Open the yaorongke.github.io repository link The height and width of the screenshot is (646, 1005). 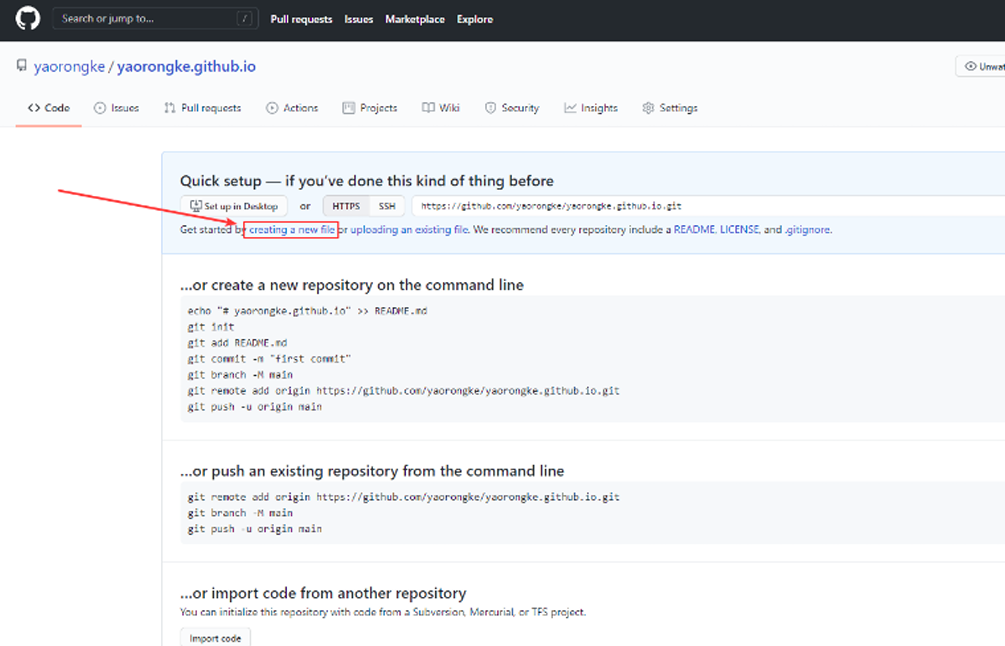point(187,67)
